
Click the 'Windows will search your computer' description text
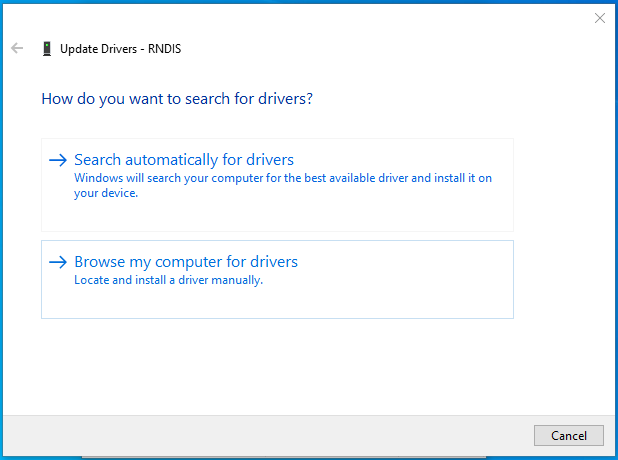click(283, 185)
